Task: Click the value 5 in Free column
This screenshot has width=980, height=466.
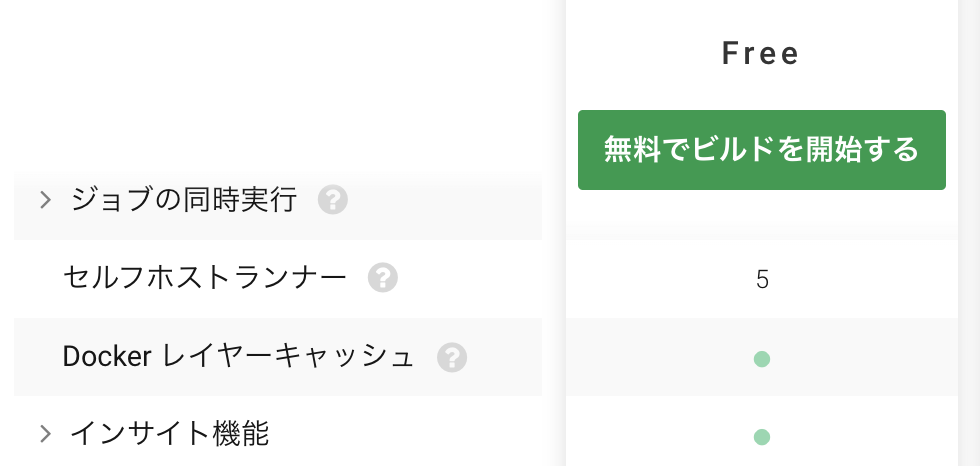Action: click(762, 280)
